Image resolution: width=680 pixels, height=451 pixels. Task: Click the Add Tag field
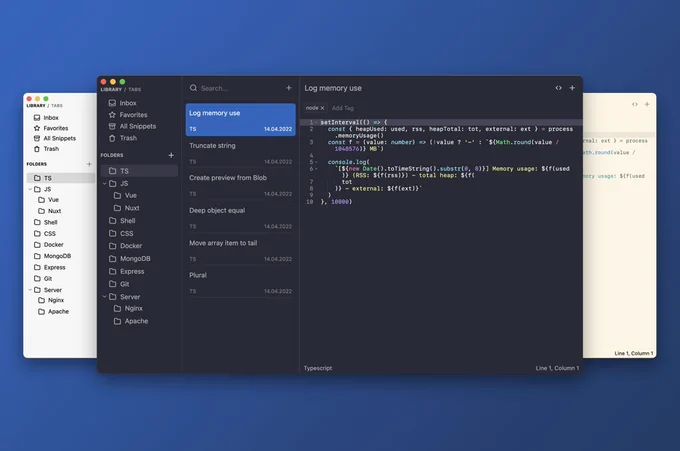click(x=343, y=108)
